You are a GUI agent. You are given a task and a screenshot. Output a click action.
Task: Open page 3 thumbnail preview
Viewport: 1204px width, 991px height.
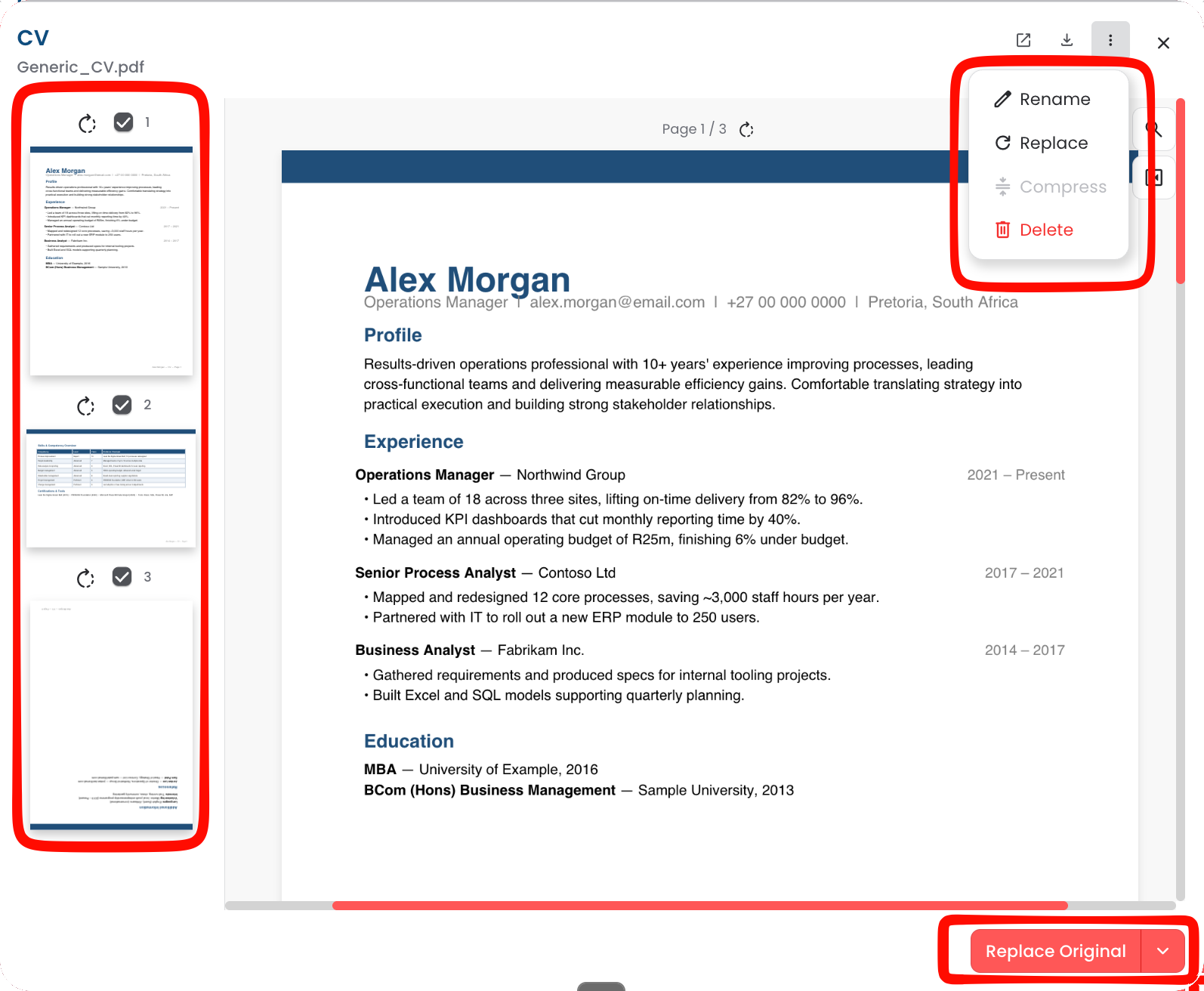coord(111,715)
